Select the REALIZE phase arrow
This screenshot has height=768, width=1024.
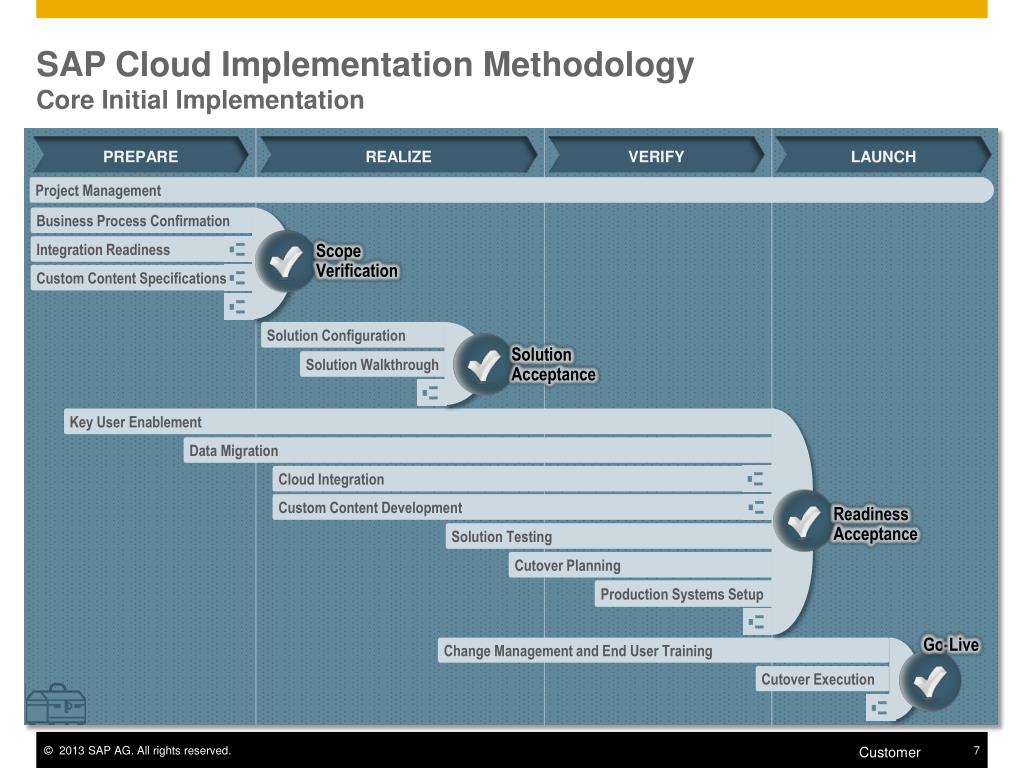pyautogui.click(x=398, y=156)
